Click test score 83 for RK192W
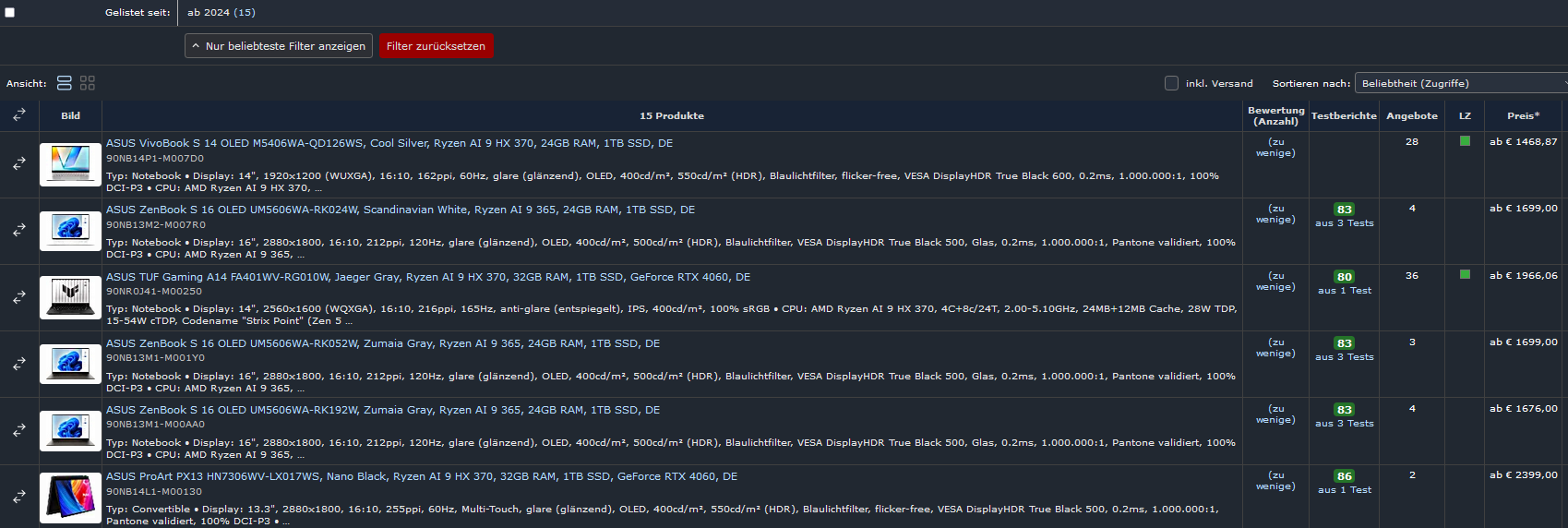 [x=1345, y=410]
